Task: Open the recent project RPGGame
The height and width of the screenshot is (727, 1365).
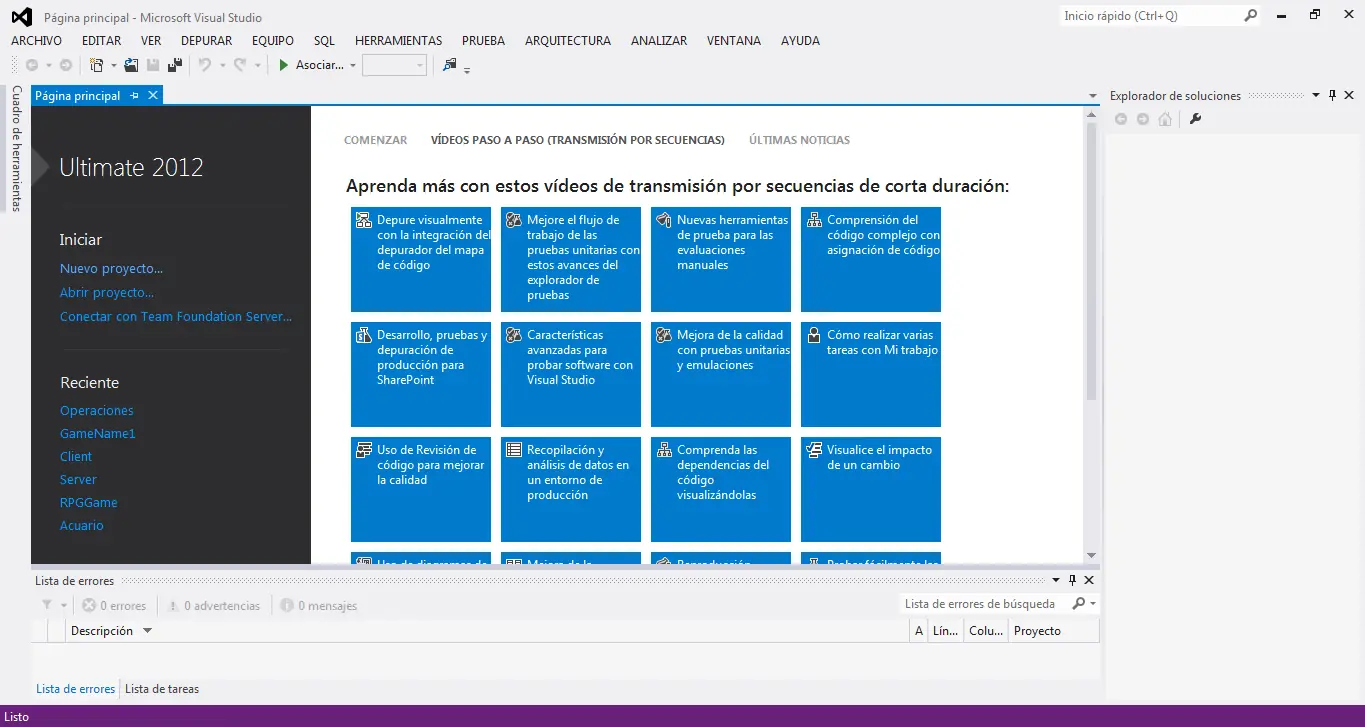Action: pyautogui.click(x=89, y=503)
